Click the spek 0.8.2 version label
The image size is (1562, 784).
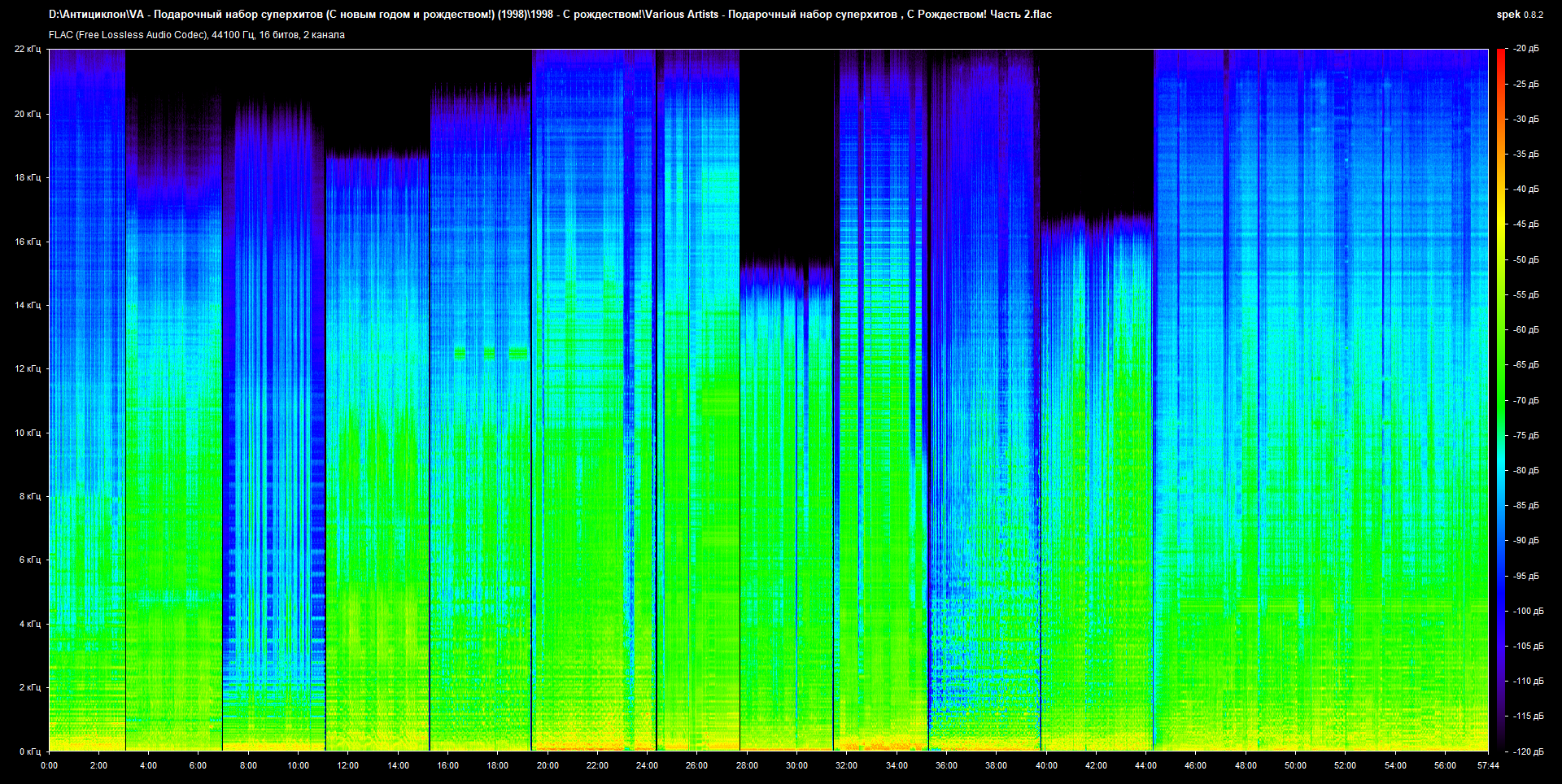pyautogui.click(x=1519, y=15)
